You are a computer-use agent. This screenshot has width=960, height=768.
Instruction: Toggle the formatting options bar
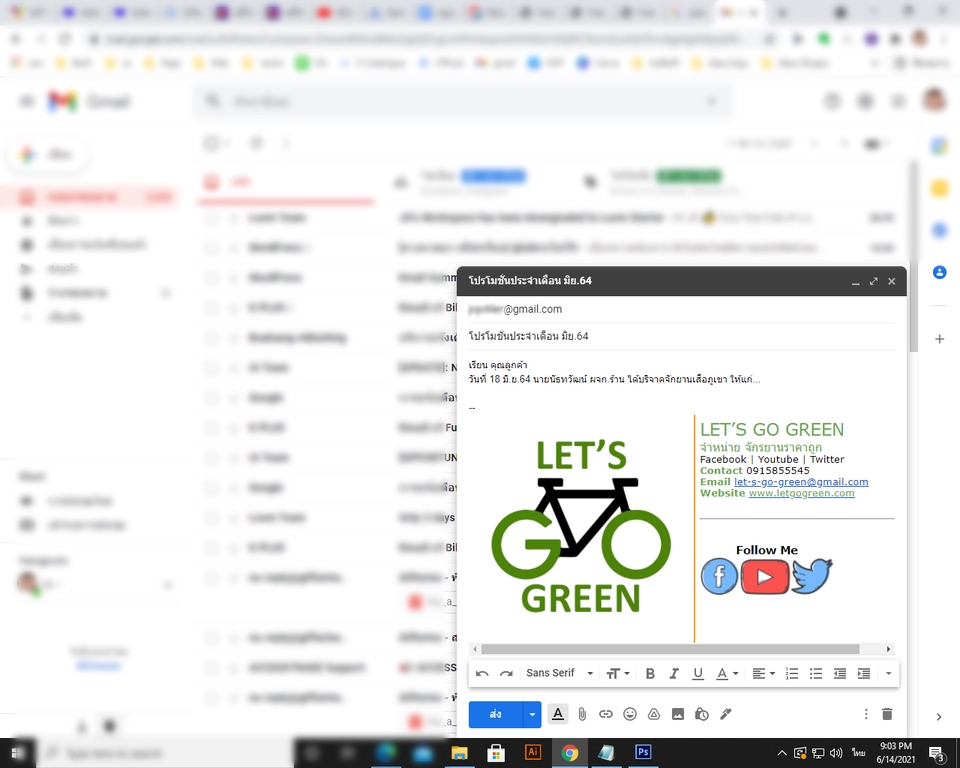[x=558, y=714]
